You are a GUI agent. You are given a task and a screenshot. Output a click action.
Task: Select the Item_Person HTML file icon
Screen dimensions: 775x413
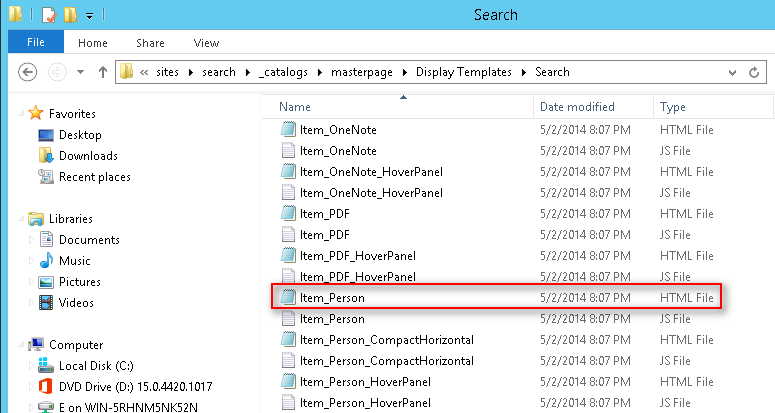click(288, 297)
